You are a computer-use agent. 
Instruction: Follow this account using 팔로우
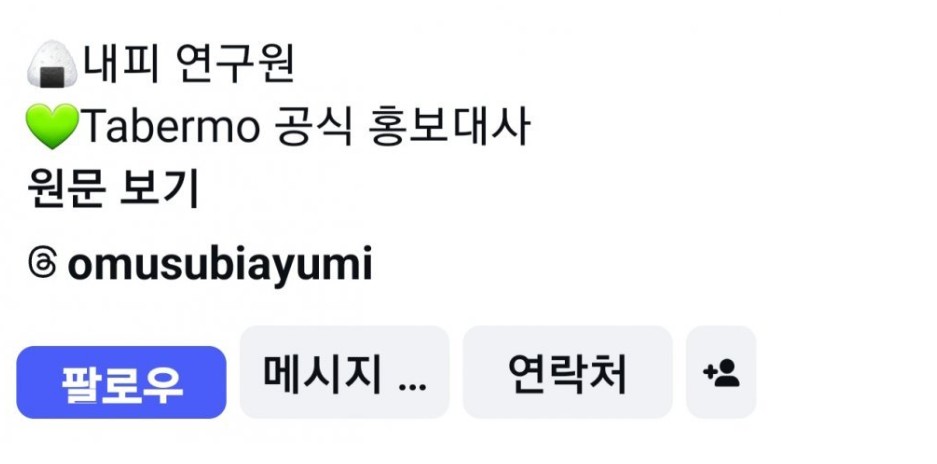click(x=121, y=383)
